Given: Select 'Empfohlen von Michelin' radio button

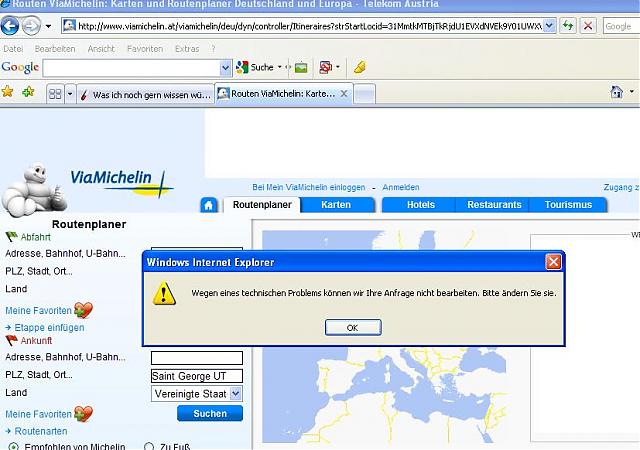Looking at the screenshot, I should 13,447.
